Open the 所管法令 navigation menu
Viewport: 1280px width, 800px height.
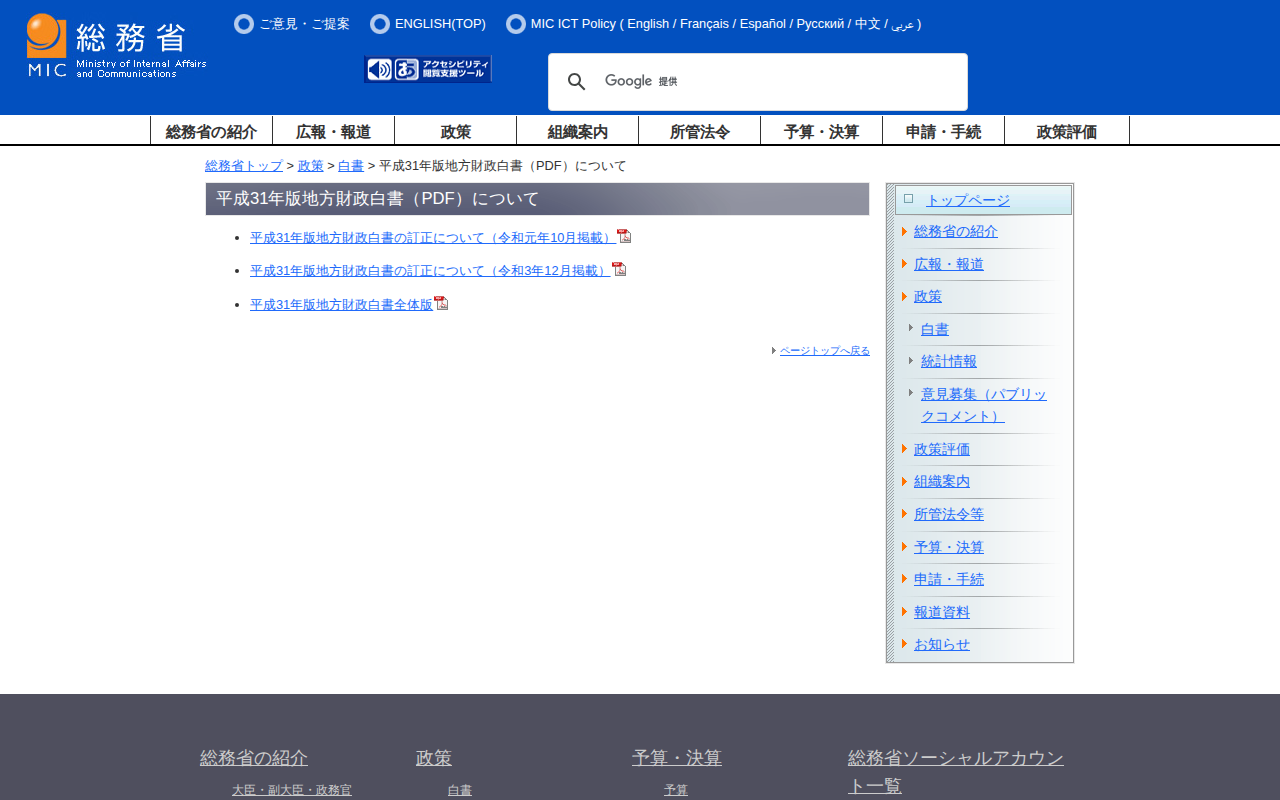pyautogui.click(x=699, y=131)
